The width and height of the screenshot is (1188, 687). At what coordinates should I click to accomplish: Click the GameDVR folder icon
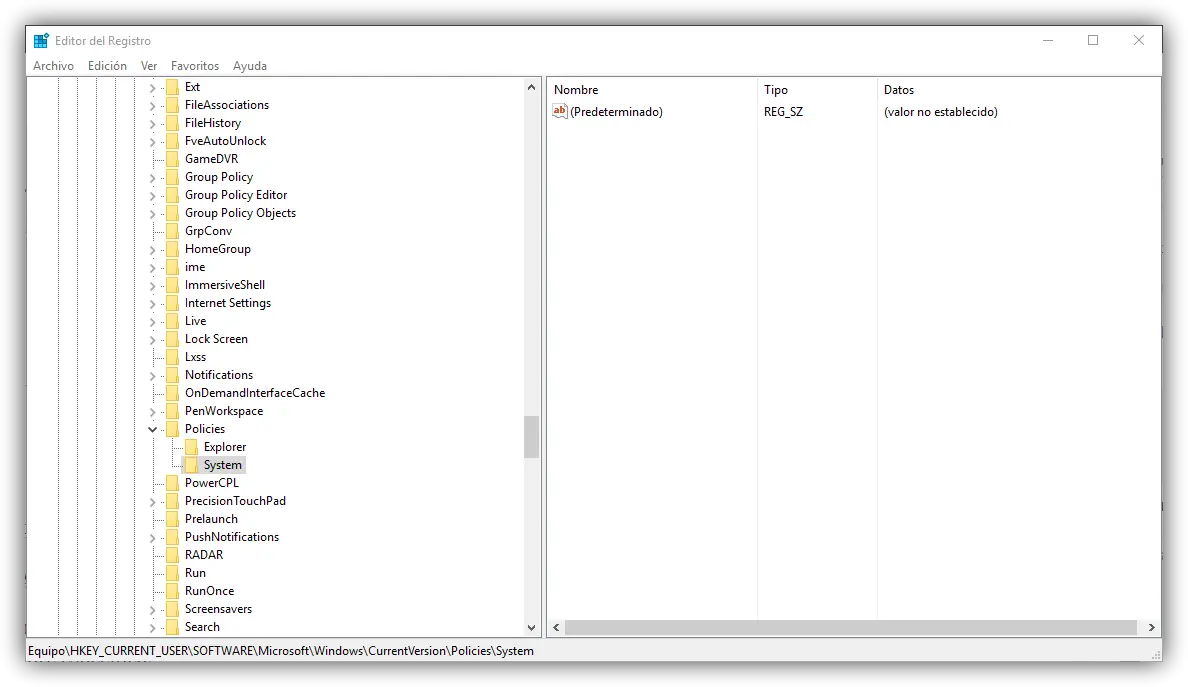173,159
